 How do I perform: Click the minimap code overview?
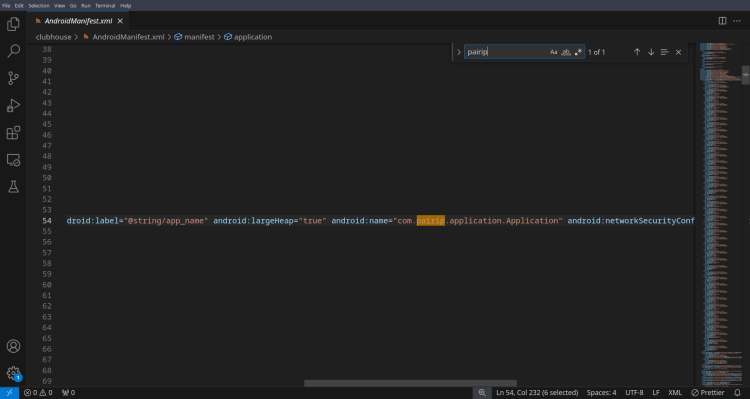721,214
